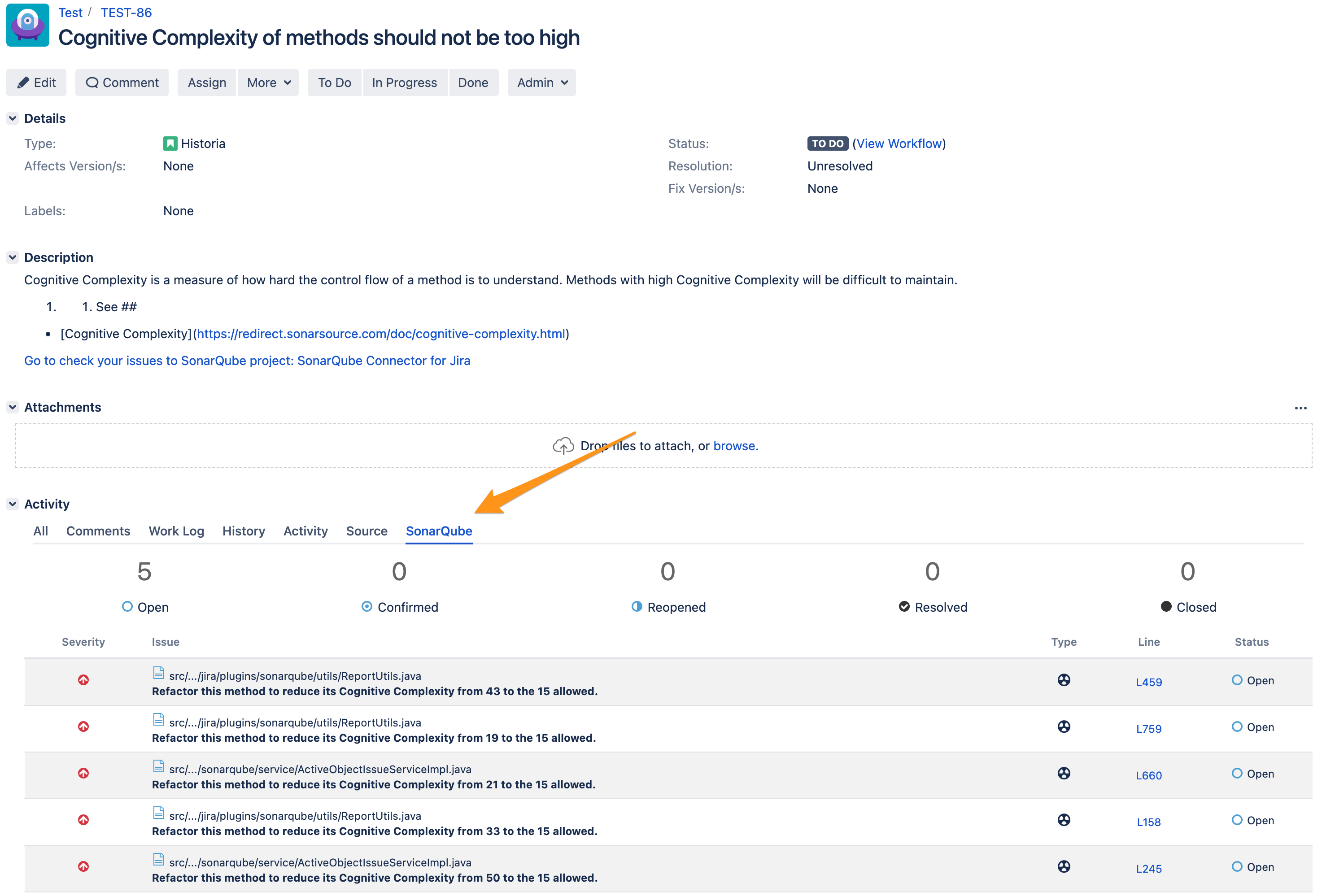This screenshot has height=896, width=1335.
Task: Click the severity icon for the L759 issue
Action: pyautogui.click(x=83, y=727)
